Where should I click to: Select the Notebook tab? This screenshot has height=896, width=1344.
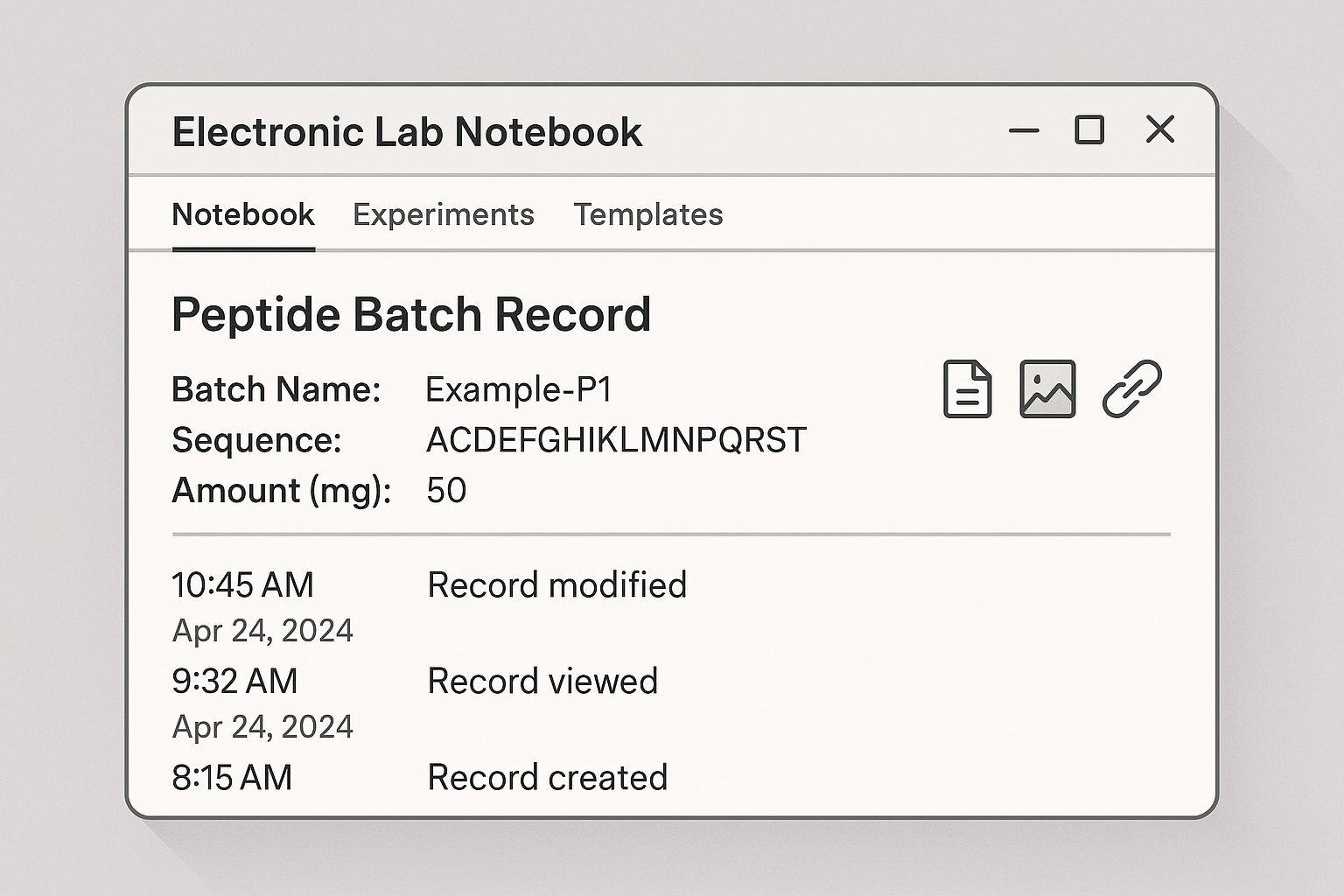(243, 214)
